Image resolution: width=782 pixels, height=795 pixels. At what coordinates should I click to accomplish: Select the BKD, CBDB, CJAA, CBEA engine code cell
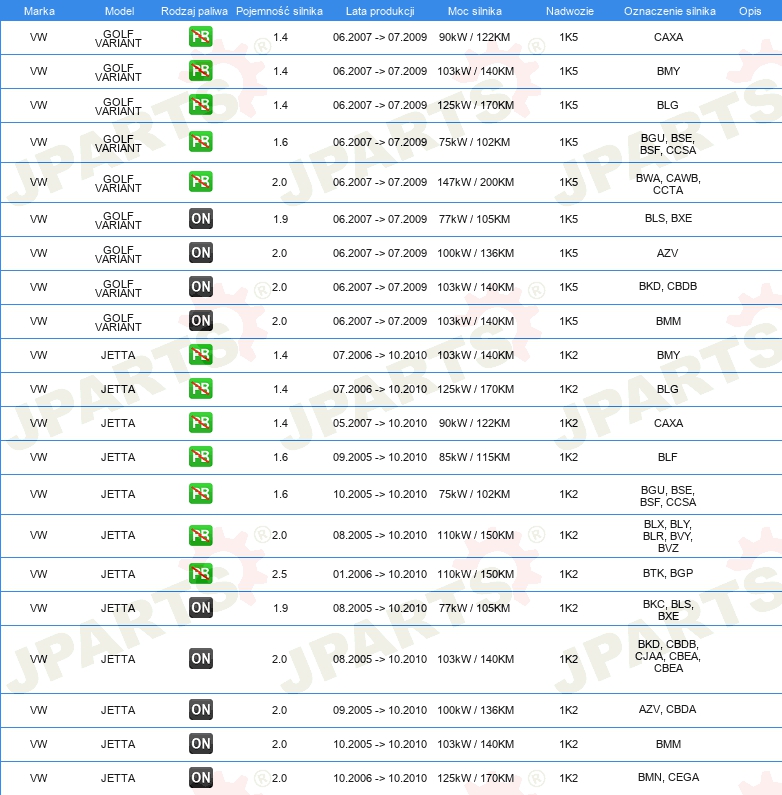(668, 656)
